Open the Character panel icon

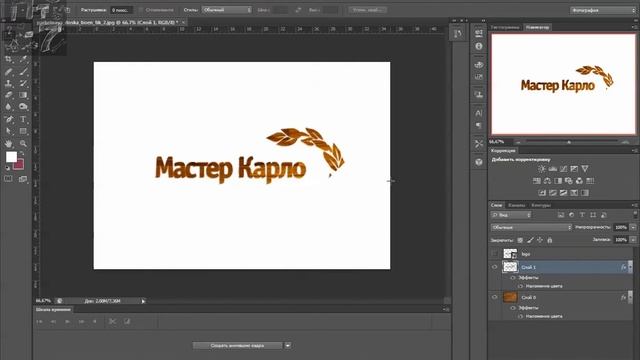[x=479, y=113]
